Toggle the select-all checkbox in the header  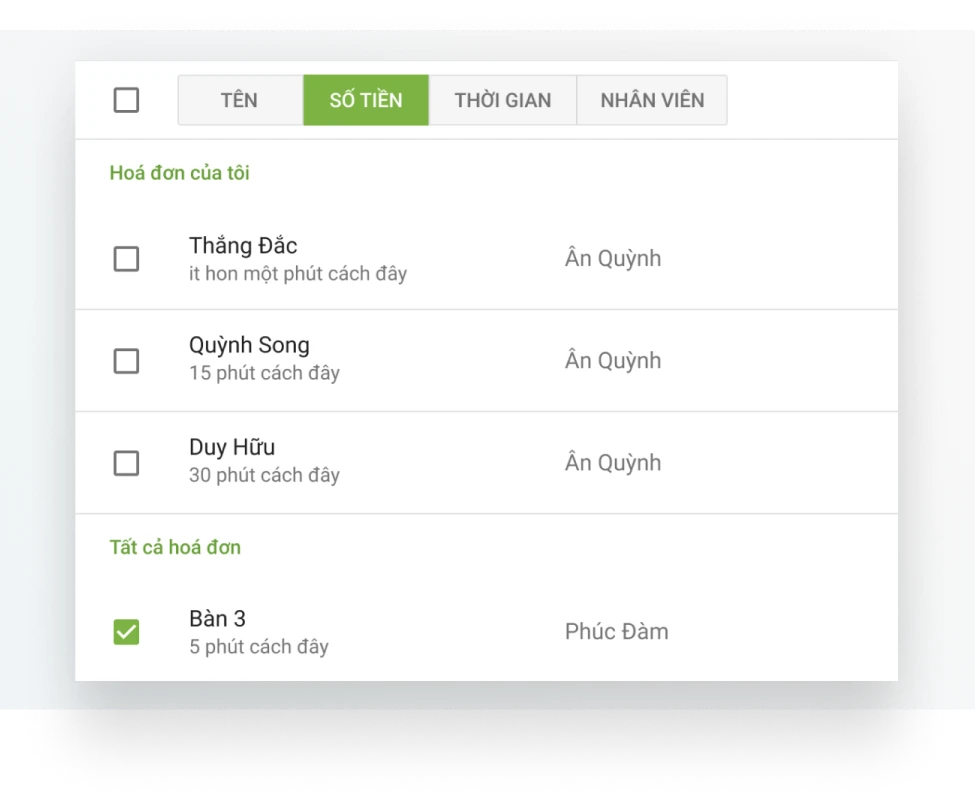(126, 100)
